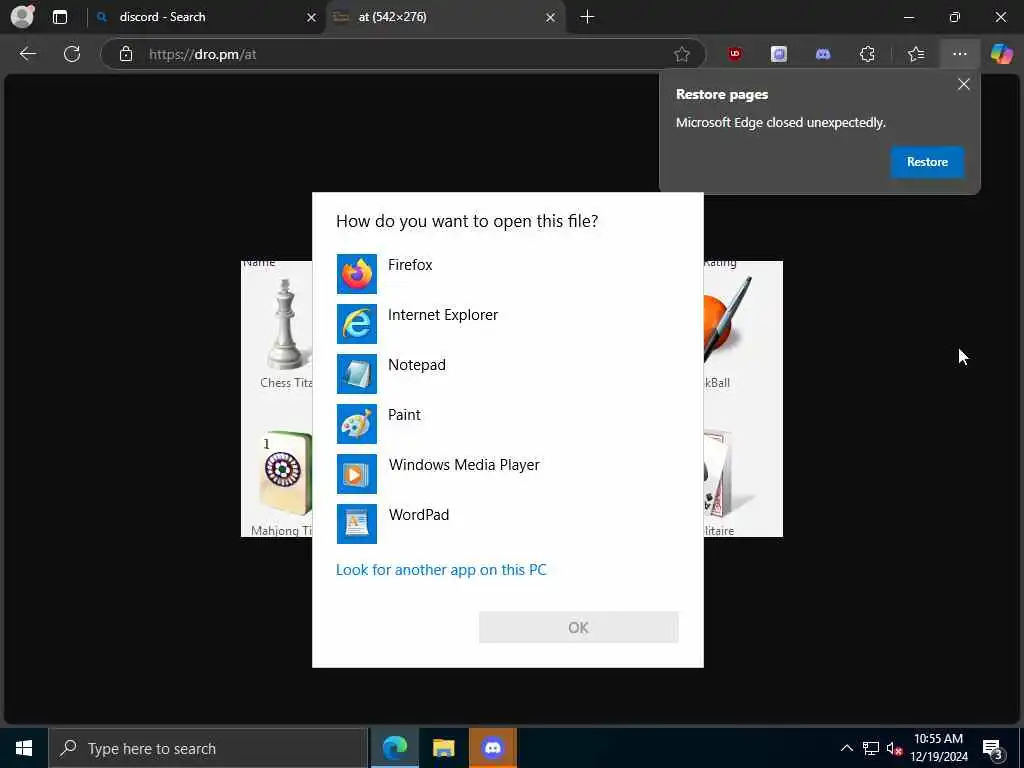The image size is (1024, 768).
Task: Close the at (542×276) tab
Action: (x=551, y=18)
